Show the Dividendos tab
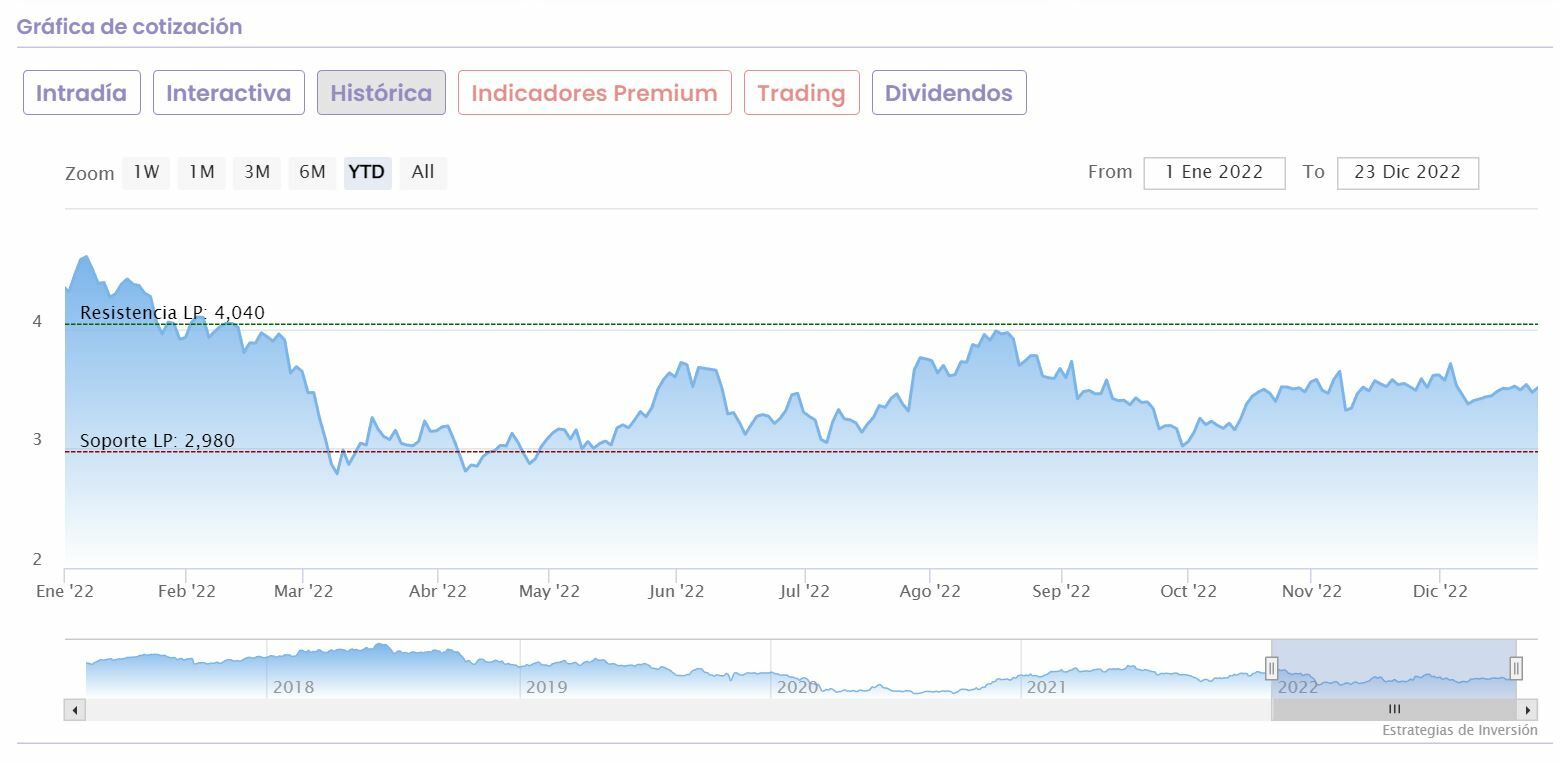 (x=948, y=93)
